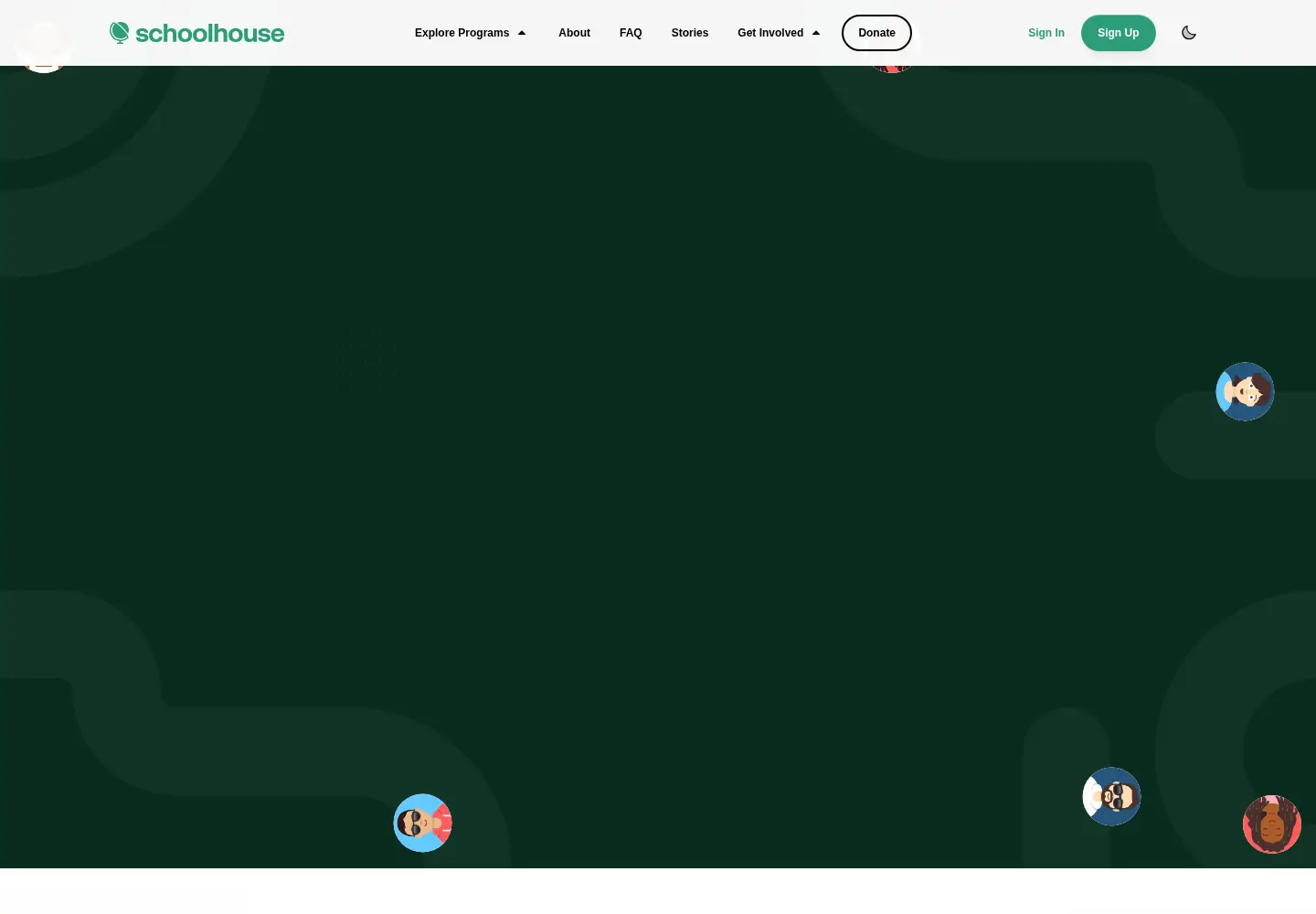
Task: Click the ponytail avatar near the right edge
Action: tap(1245, 391)
